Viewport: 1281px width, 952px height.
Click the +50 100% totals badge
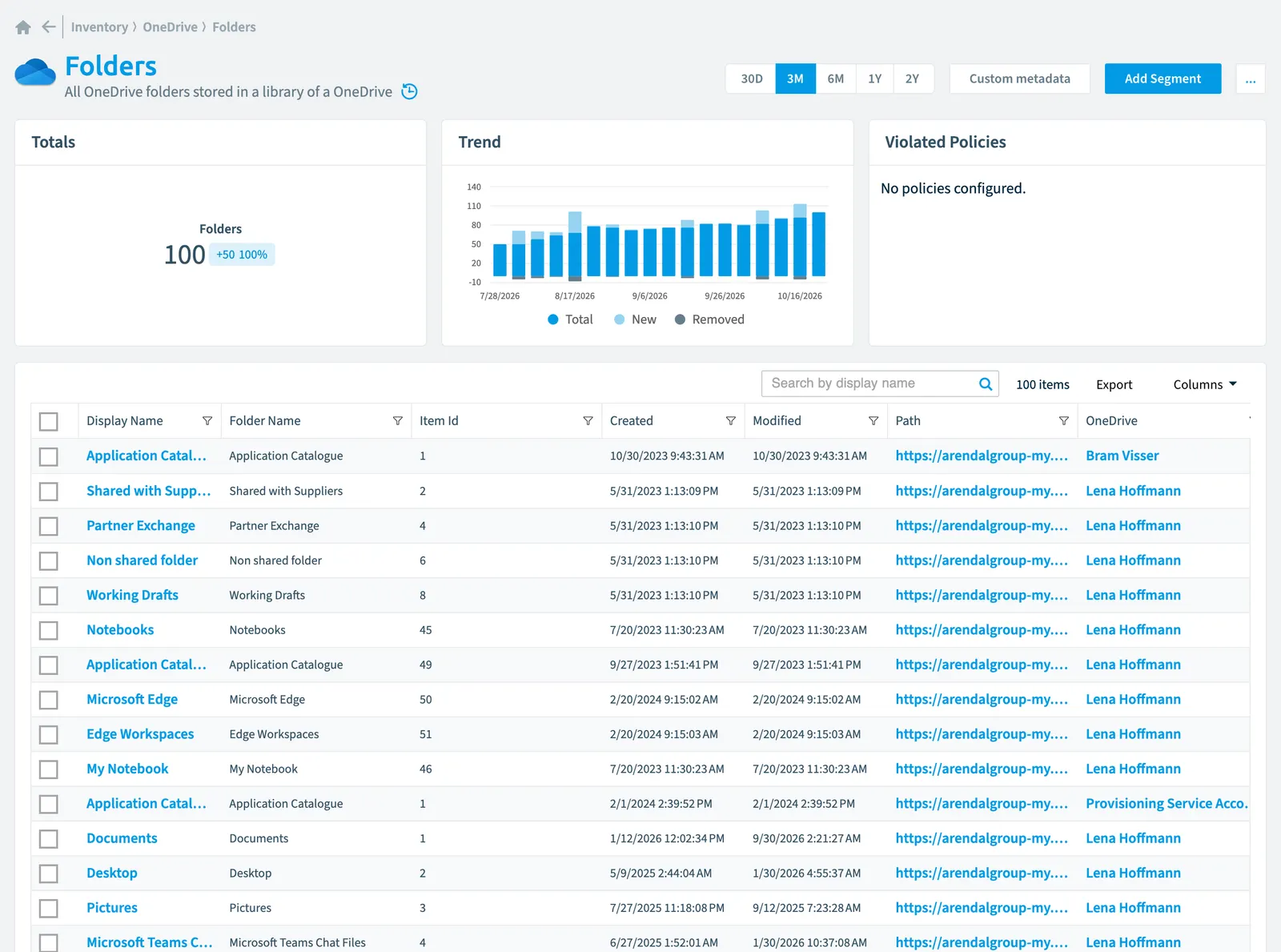click(242, 255)
